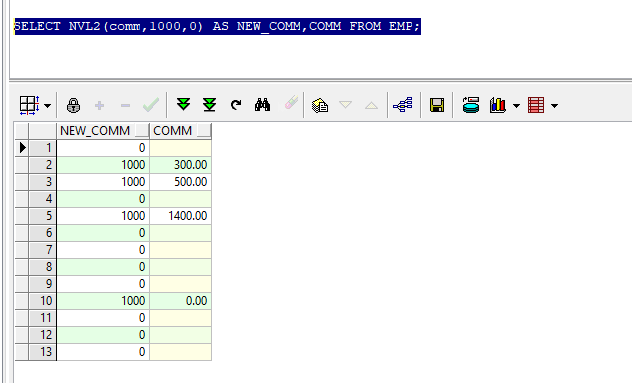Click the COMM cell 1400.00
This screenshot has height=383, width=632.
[x=180, y=216]
